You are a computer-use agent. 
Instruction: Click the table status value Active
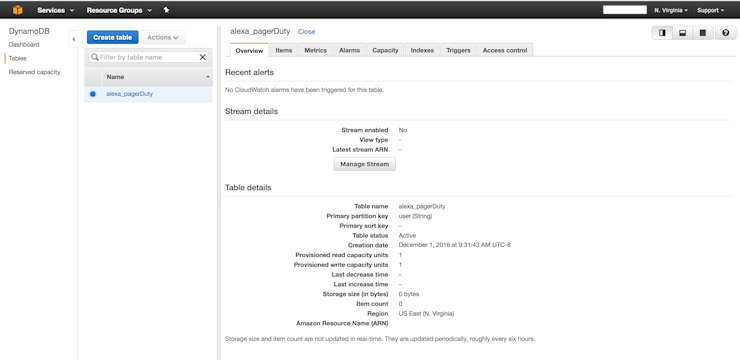coord(407,235)
